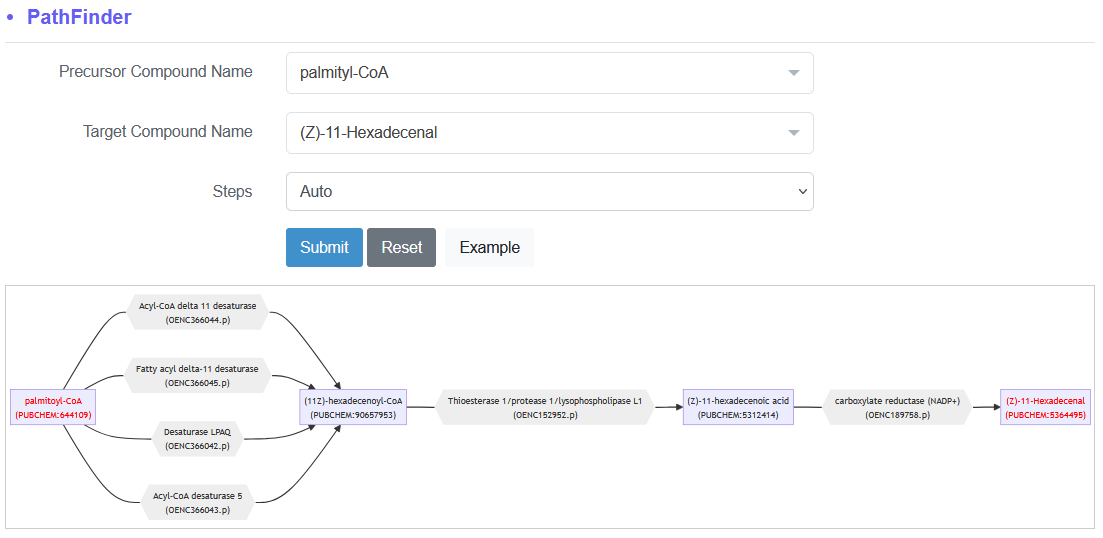Select the (Z)-11-hexadecenoic acid compound node
The width and height of the screenshot is (1103, 538).
tap(738, 408)
